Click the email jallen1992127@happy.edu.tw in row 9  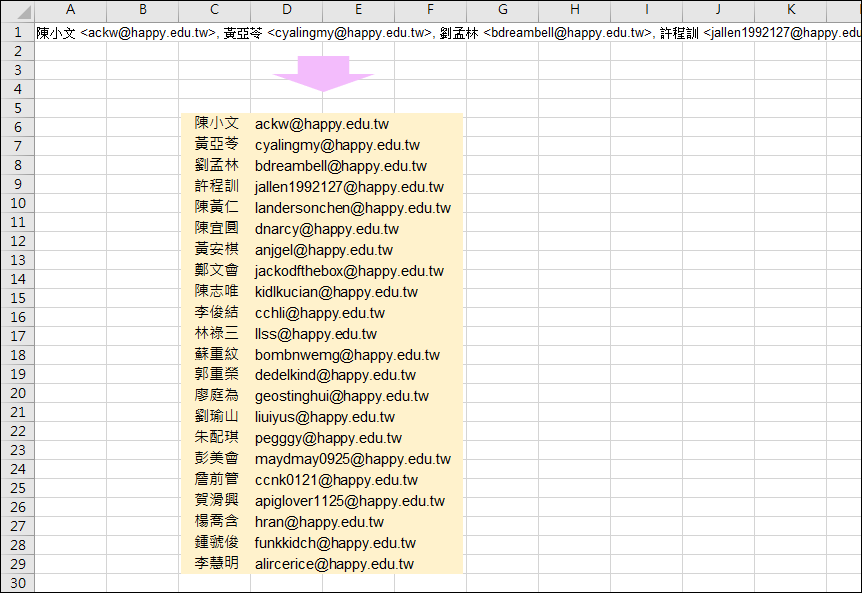pyautogui.click(x=349, y=187)
